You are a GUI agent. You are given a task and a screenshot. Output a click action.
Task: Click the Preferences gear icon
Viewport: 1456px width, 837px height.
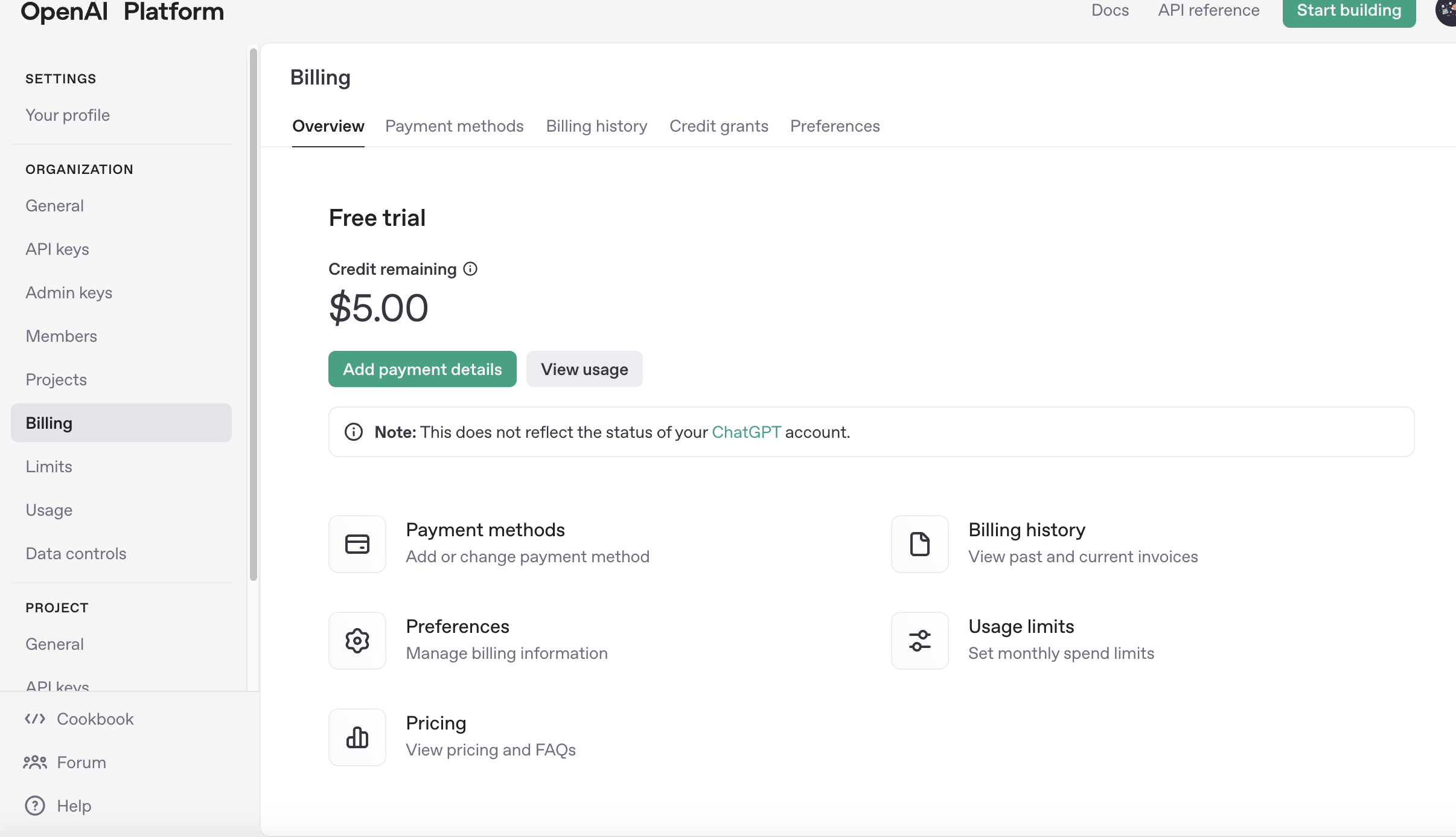pos(357,641)
